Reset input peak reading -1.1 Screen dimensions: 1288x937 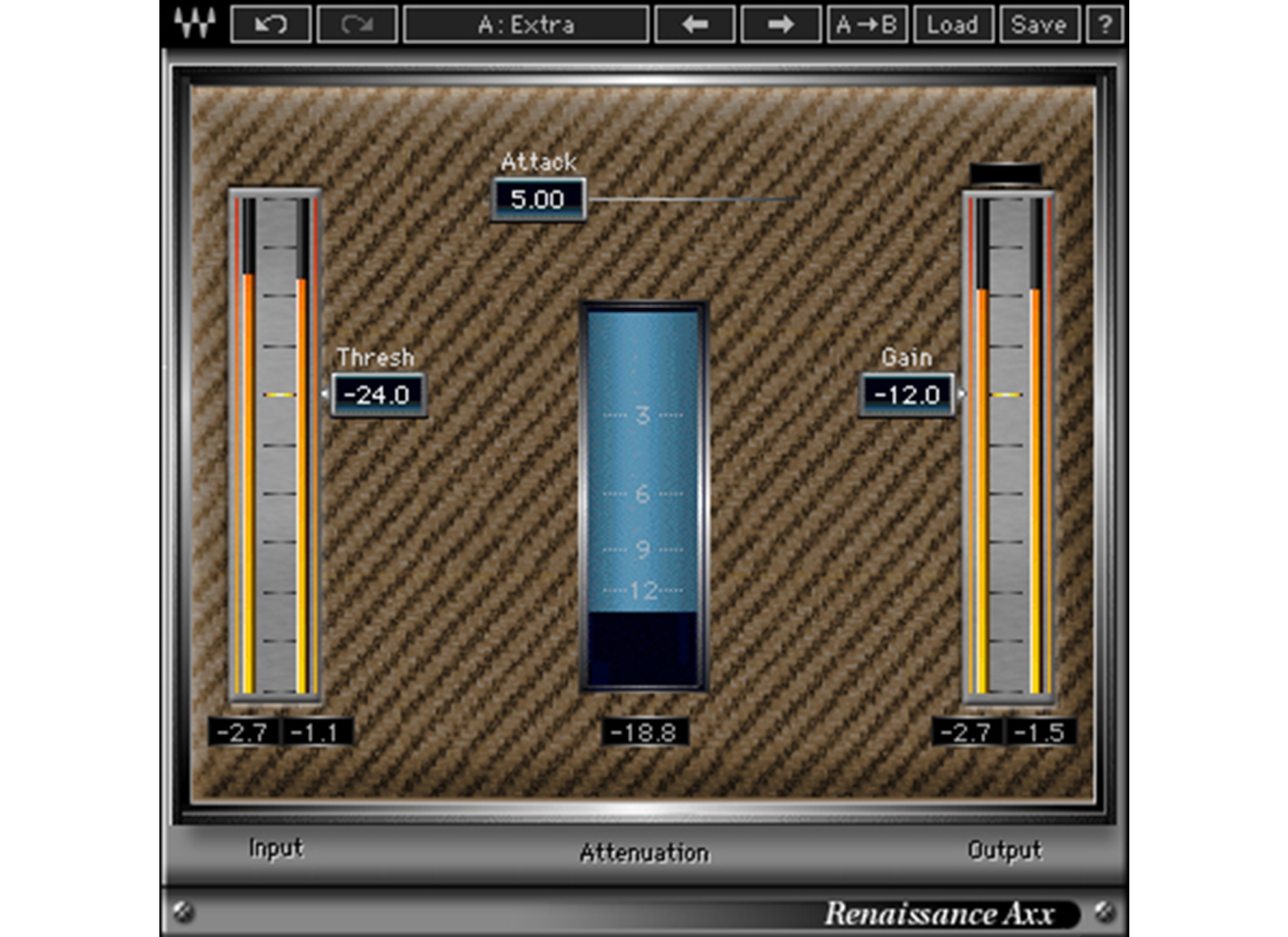(x=316, y=733)
